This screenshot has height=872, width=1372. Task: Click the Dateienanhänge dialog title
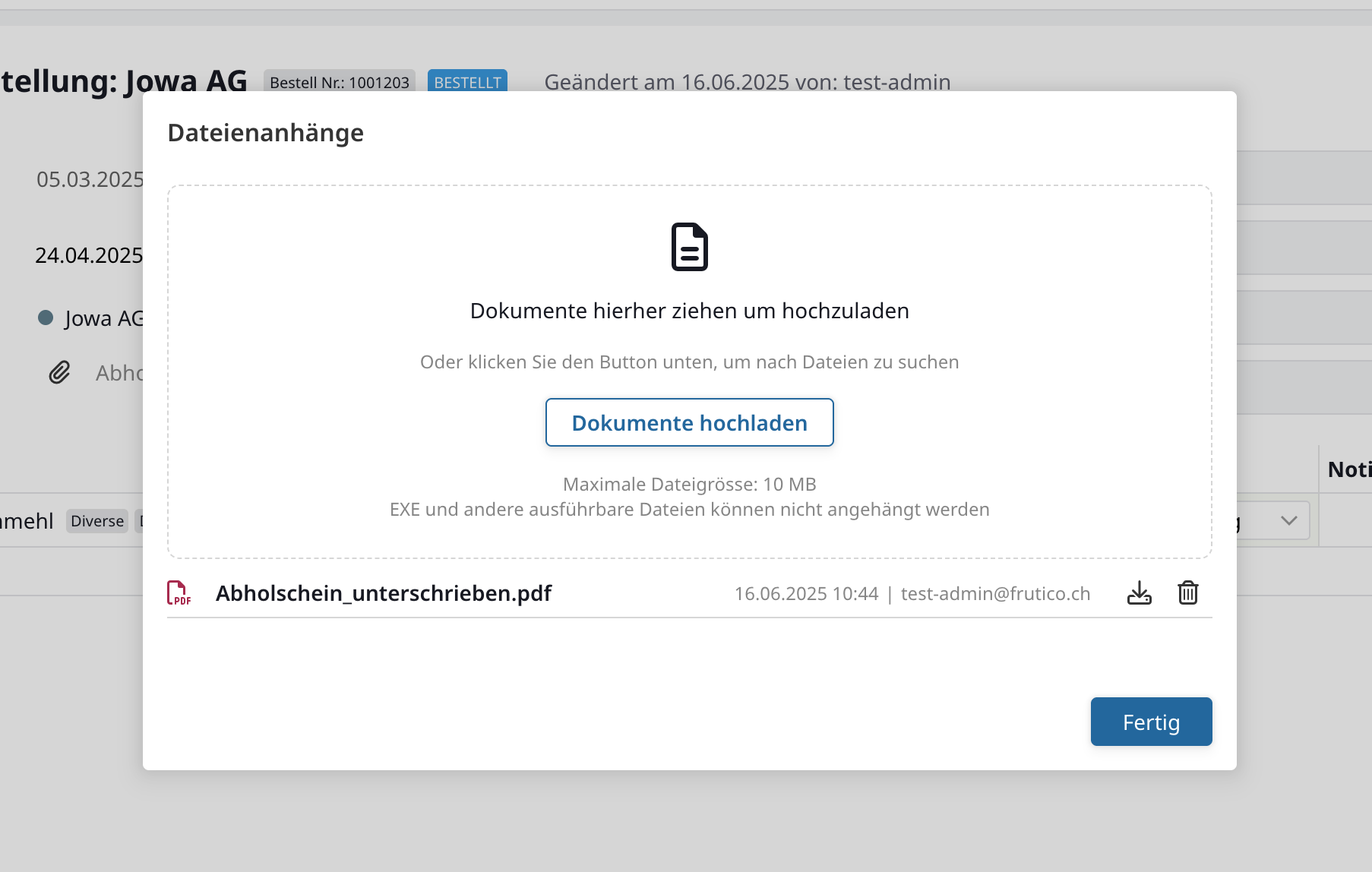click(x=265, y=133)
